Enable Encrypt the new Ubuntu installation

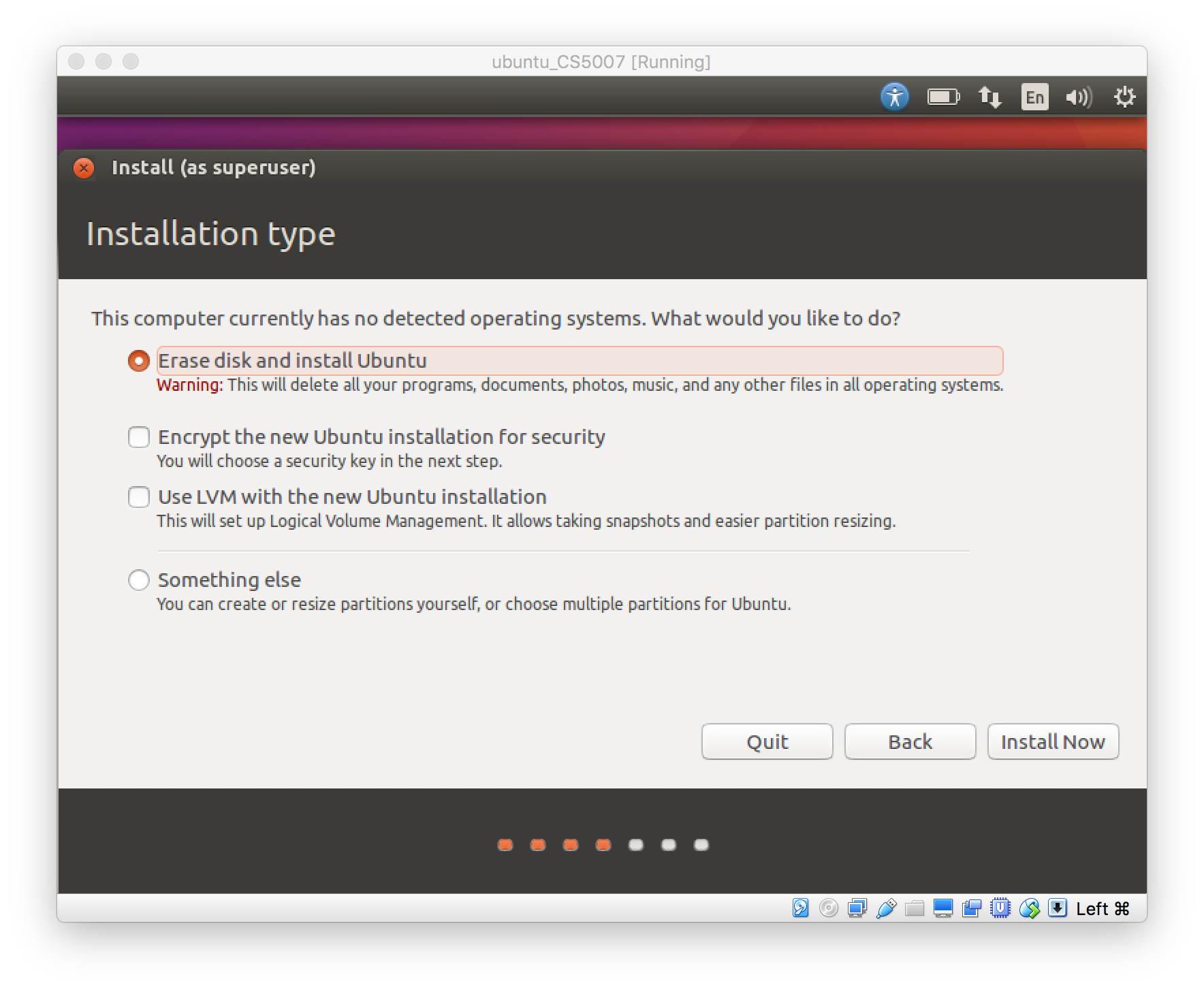[x=139, y=437]
